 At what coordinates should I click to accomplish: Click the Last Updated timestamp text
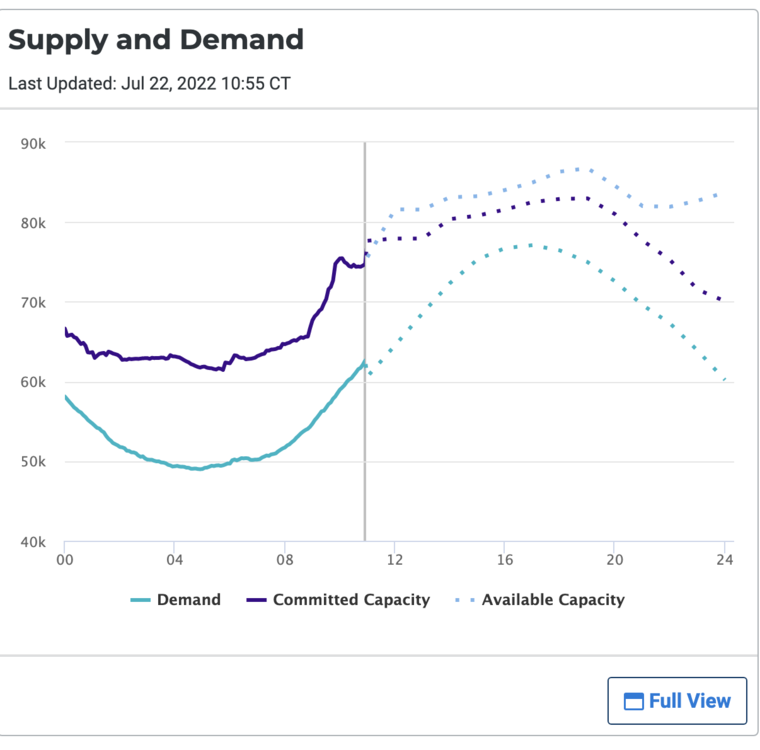pos(150,83)
